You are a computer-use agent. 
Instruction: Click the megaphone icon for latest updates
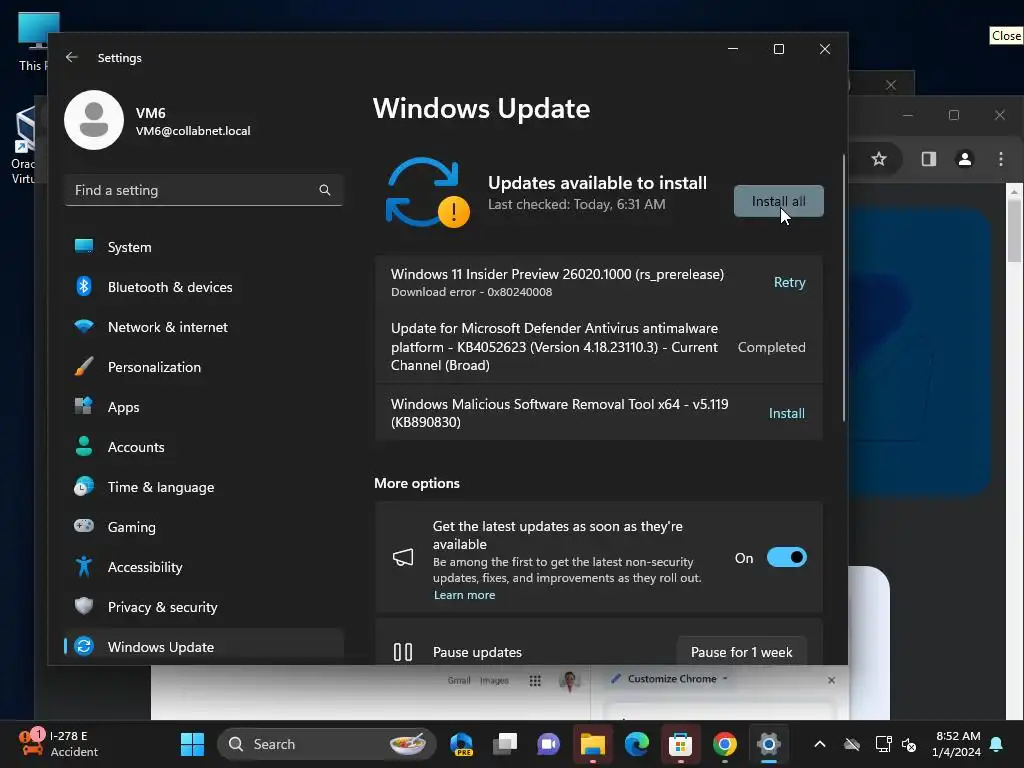click(403, 557)
